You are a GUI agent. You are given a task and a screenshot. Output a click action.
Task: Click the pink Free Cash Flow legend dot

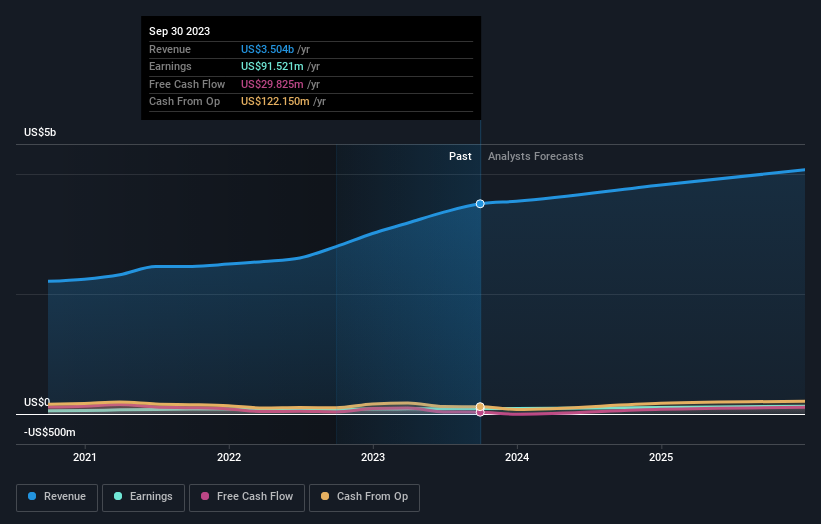click(205, 496)
